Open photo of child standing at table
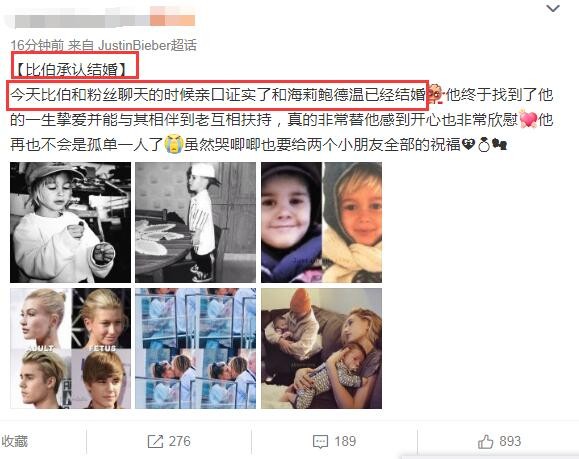The image size is (579, 459). (x=195, y=222)
